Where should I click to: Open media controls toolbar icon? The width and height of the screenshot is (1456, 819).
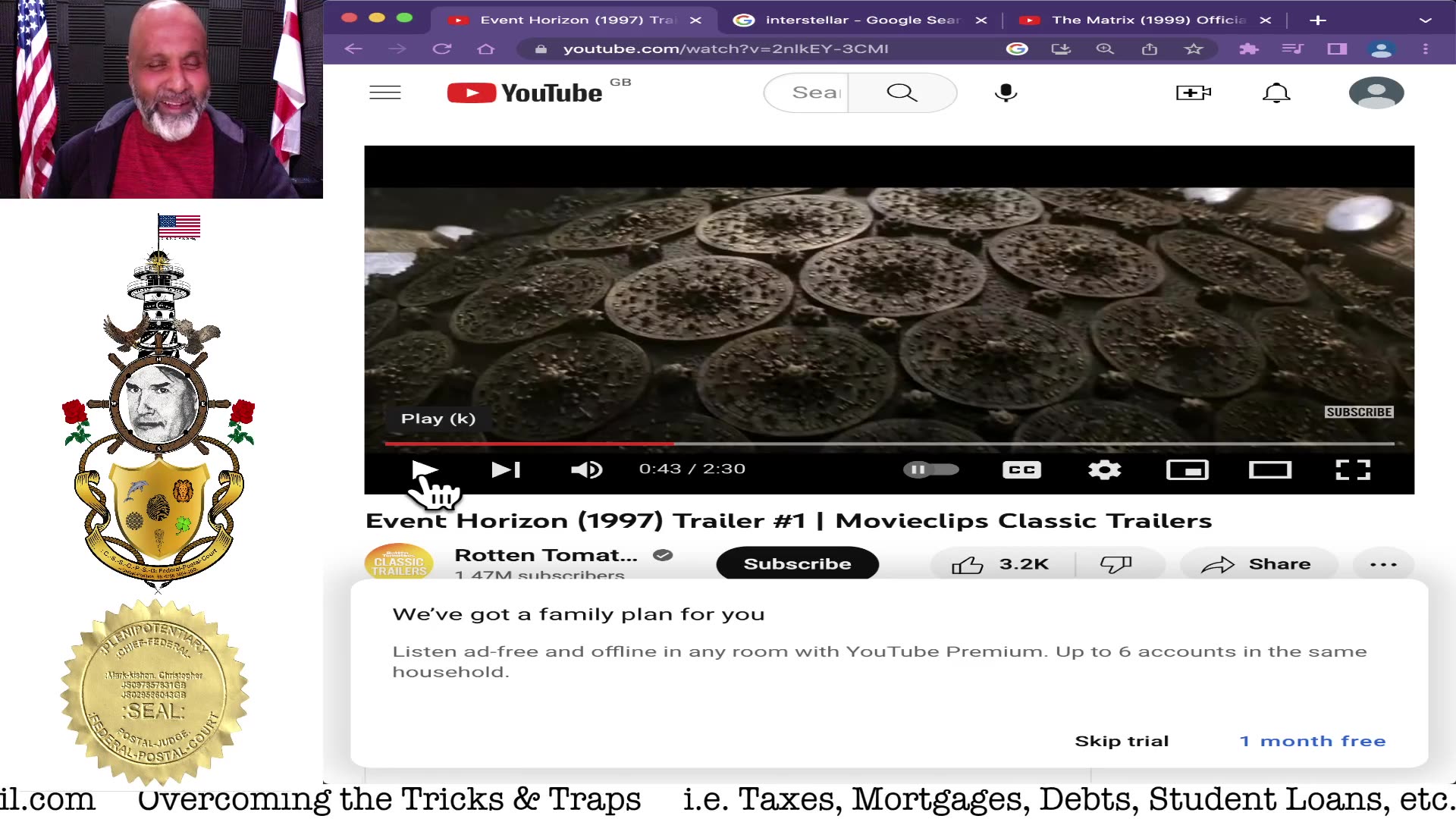(x=1292, y=49)
